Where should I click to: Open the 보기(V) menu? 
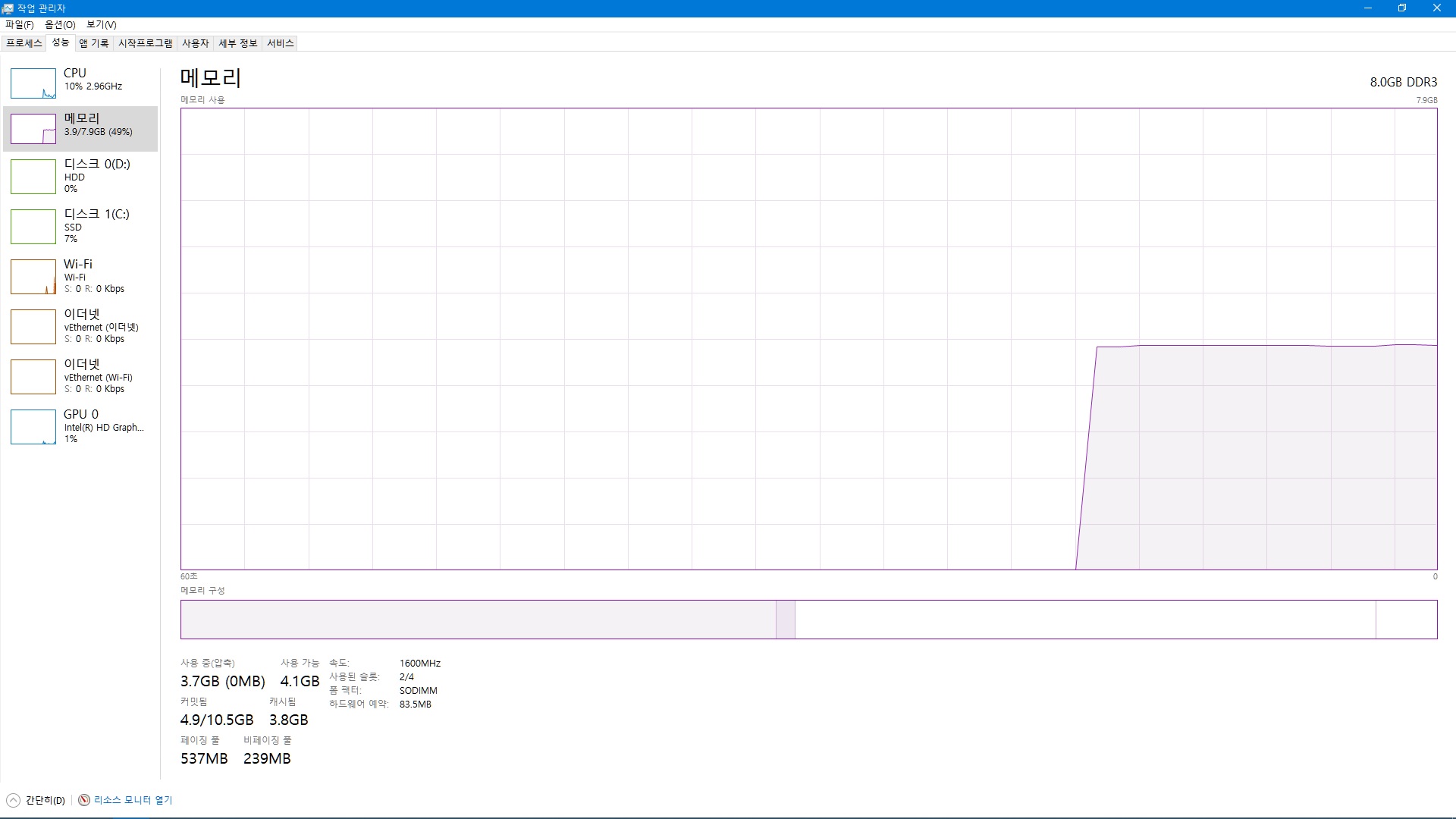coord(102,25)
